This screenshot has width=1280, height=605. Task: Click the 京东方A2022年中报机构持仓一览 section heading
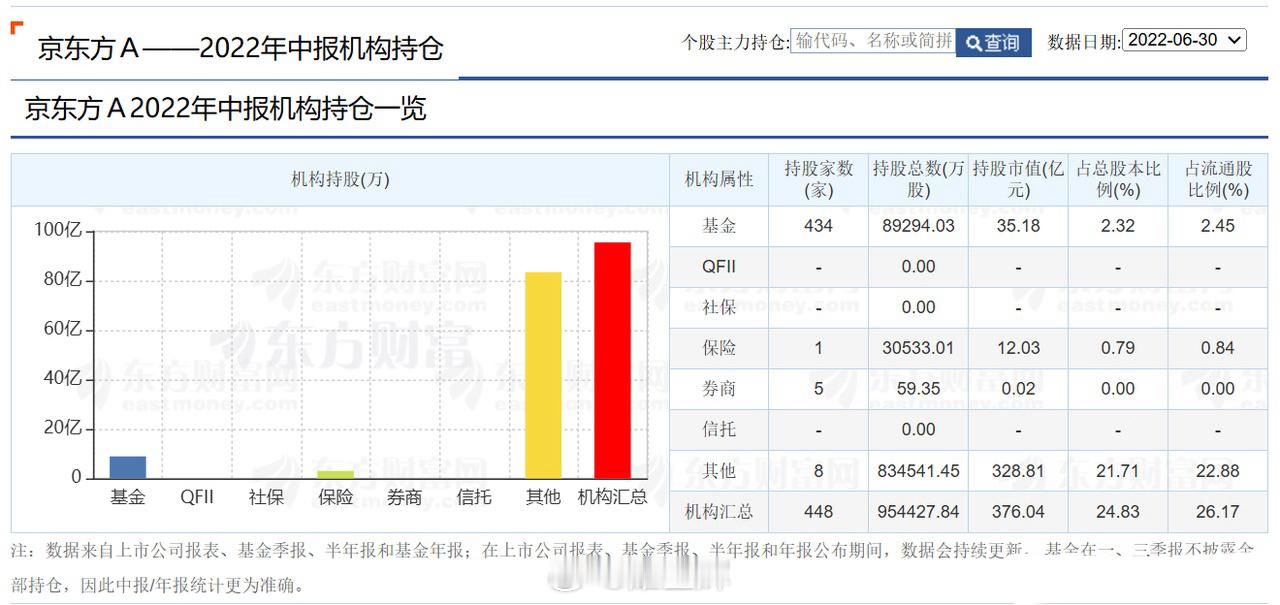coord(225,108)
